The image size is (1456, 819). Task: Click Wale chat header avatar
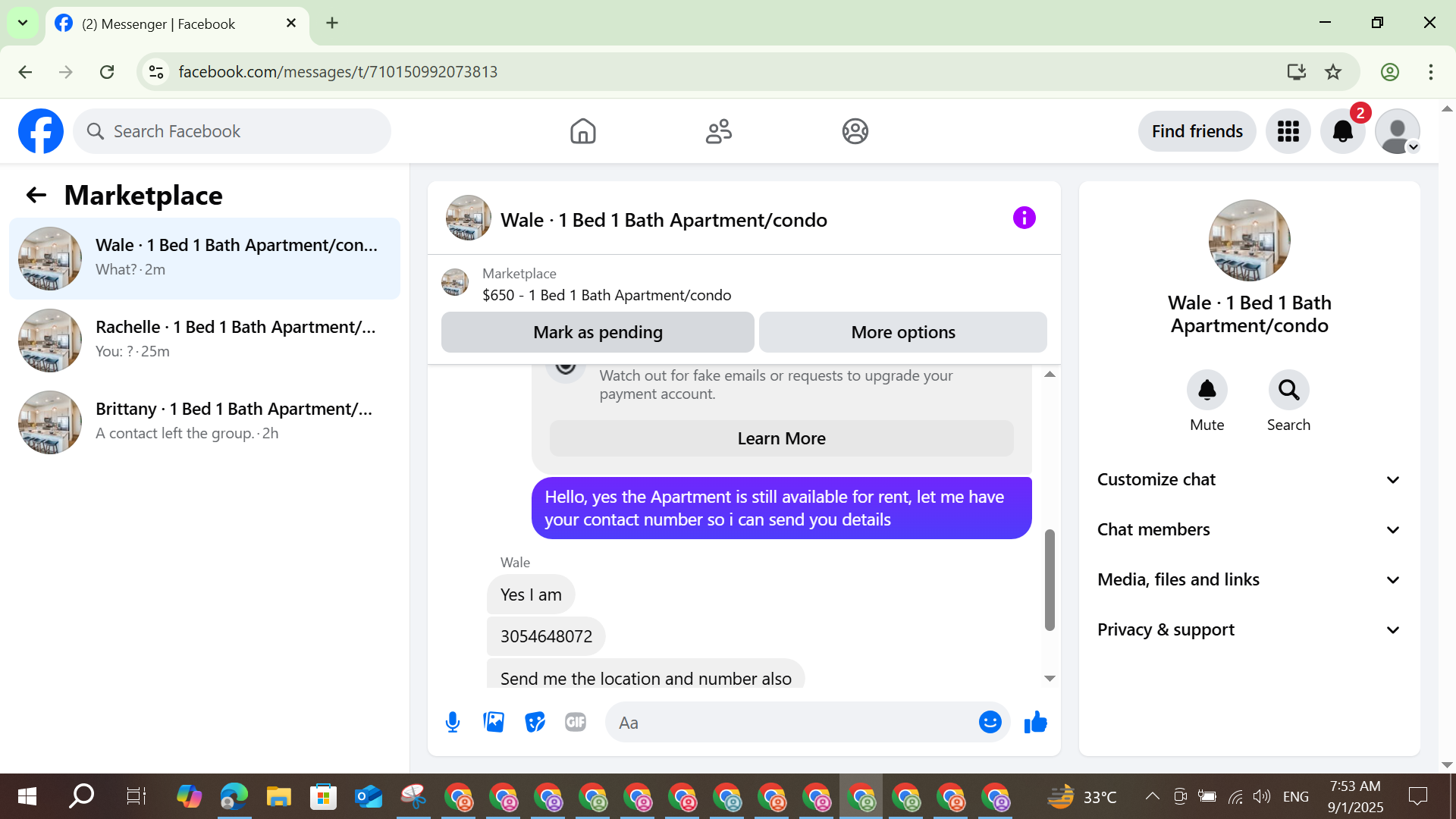[468, 218]
